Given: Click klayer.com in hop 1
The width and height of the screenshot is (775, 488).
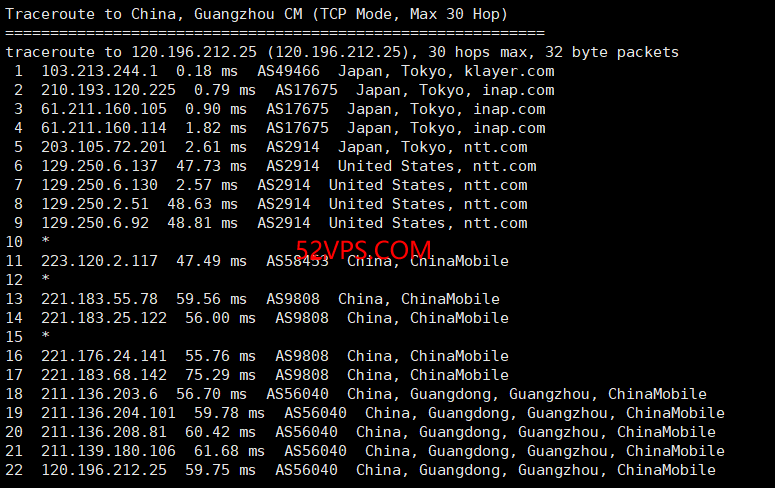Looking at the screenshot, I should [x=509, y=71].
